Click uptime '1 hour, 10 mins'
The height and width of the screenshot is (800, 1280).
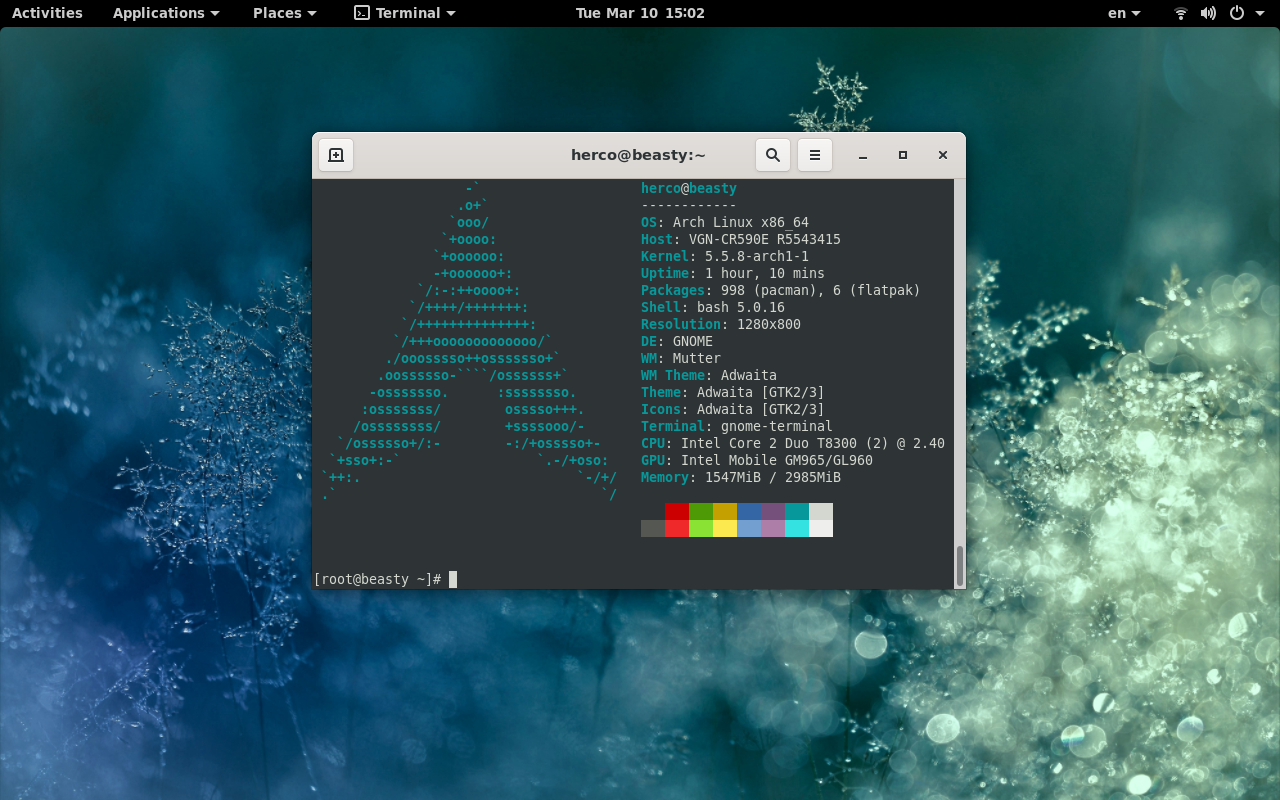tap(765, 273)
